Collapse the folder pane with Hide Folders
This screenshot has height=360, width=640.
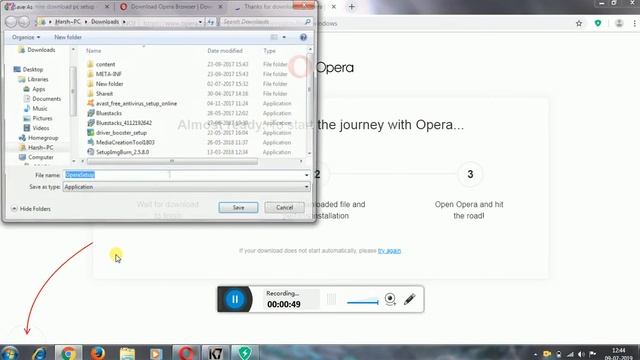click(x=31, y=209)
